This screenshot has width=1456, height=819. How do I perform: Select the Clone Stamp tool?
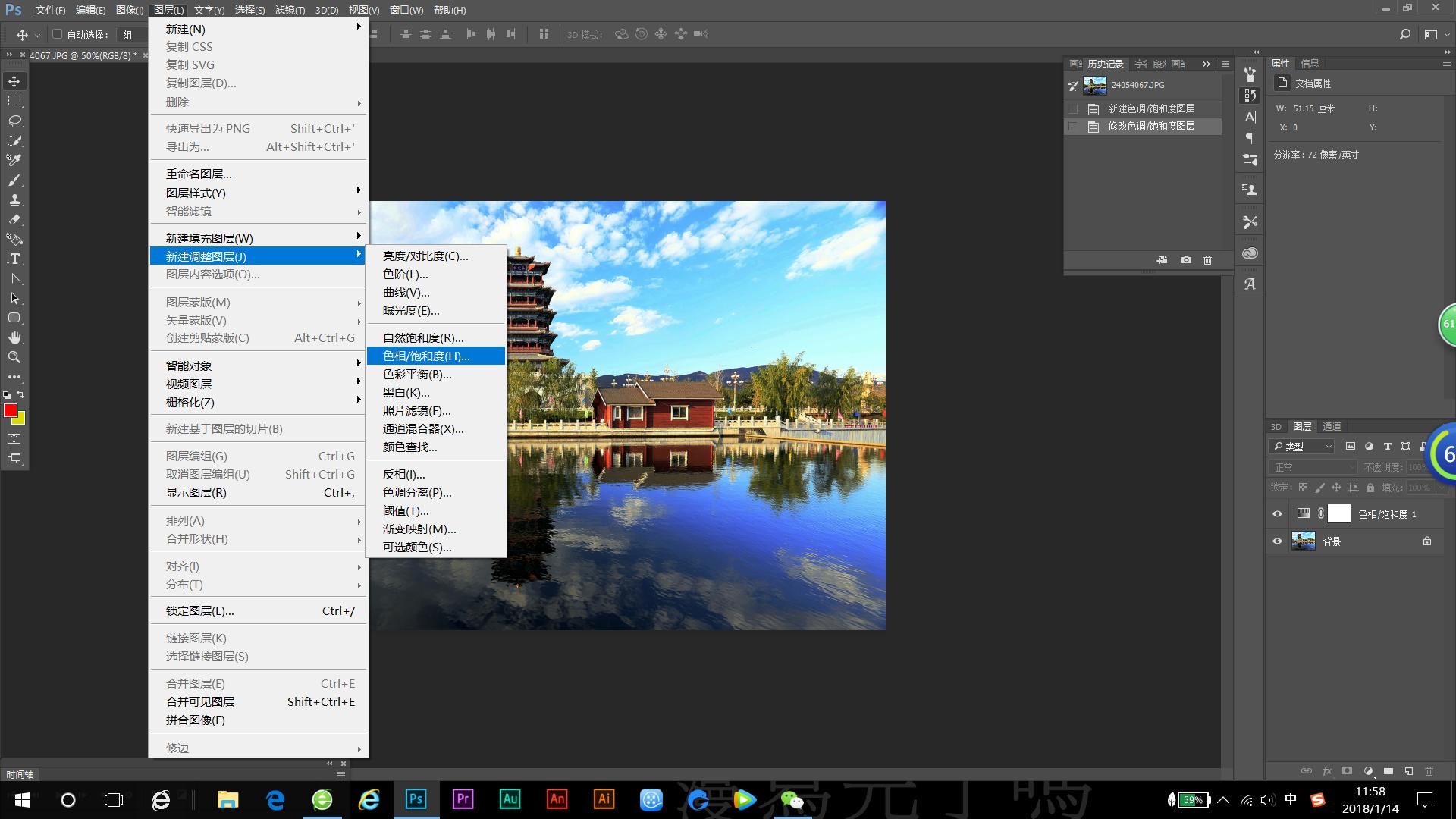[x=14, y=199]
